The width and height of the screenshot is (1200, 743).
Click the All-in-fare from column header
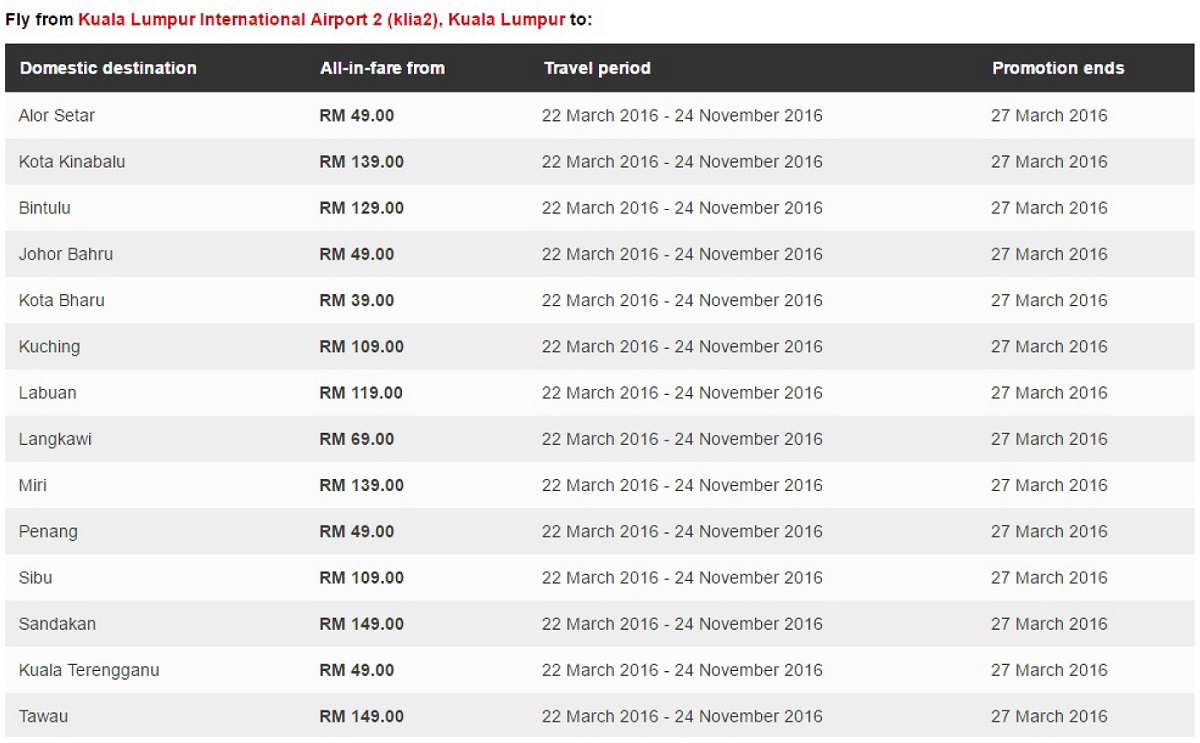[x=382, y=68]
